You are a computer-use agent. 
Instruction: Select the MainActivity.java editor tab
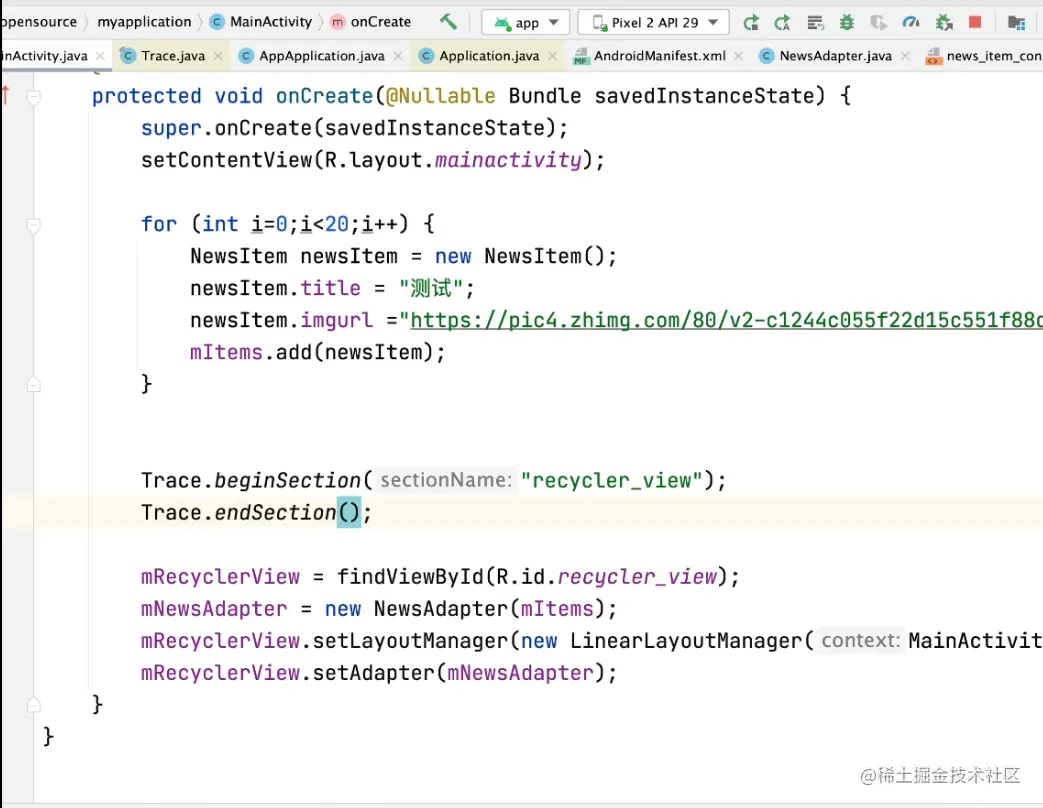pyautogui.click(x=45, y=56)
